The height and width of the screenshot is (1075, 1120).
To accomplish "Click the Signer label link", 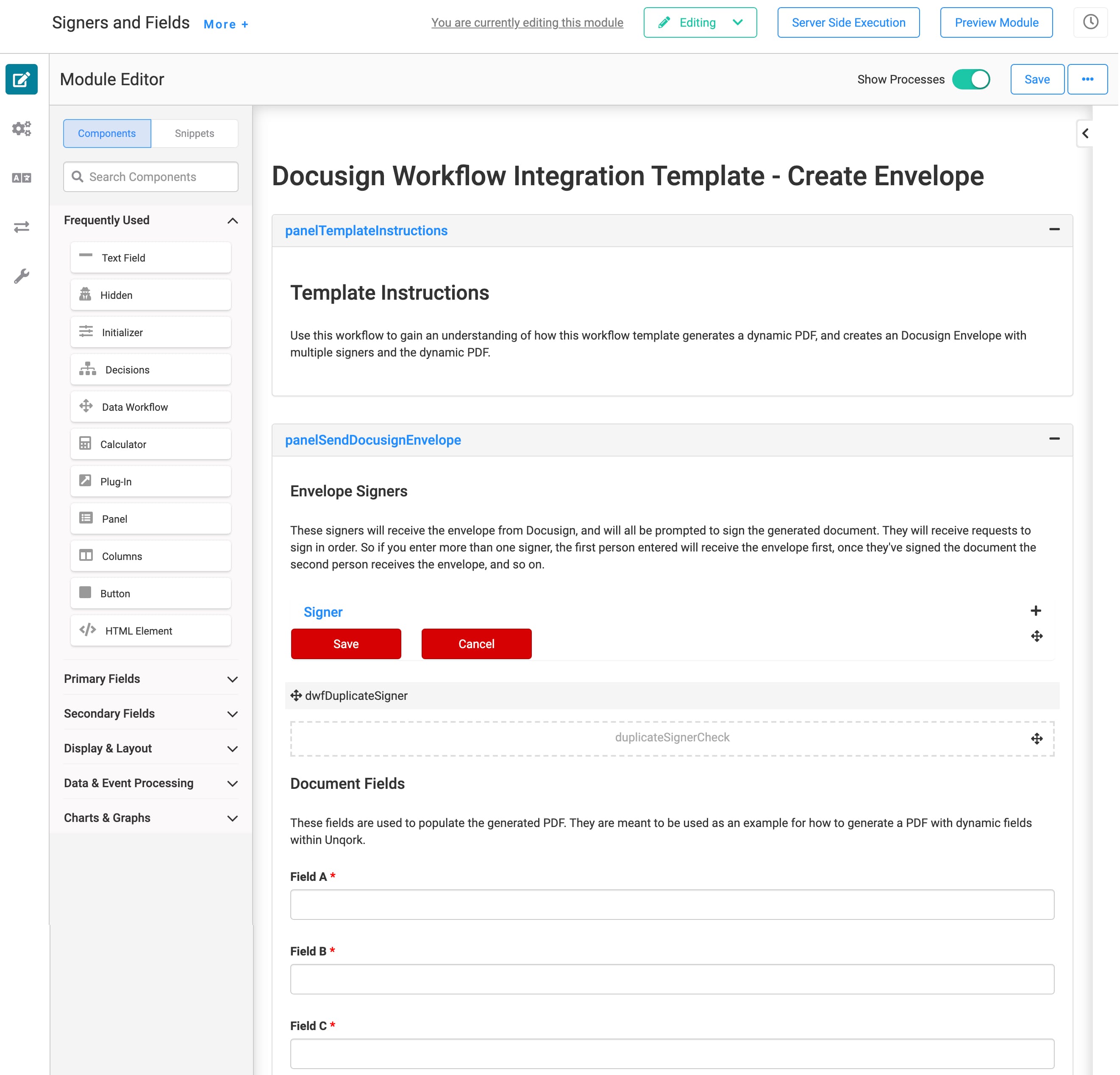I will coord(323,612).
